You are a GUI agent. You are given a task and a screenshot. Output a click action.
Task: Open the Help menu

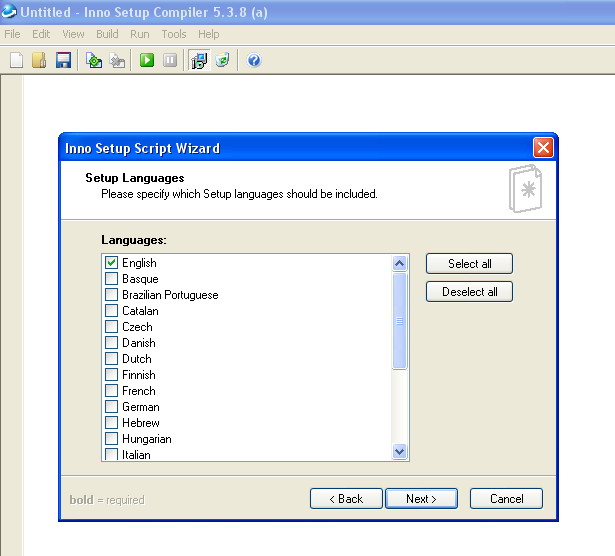[x=208, y=35]
